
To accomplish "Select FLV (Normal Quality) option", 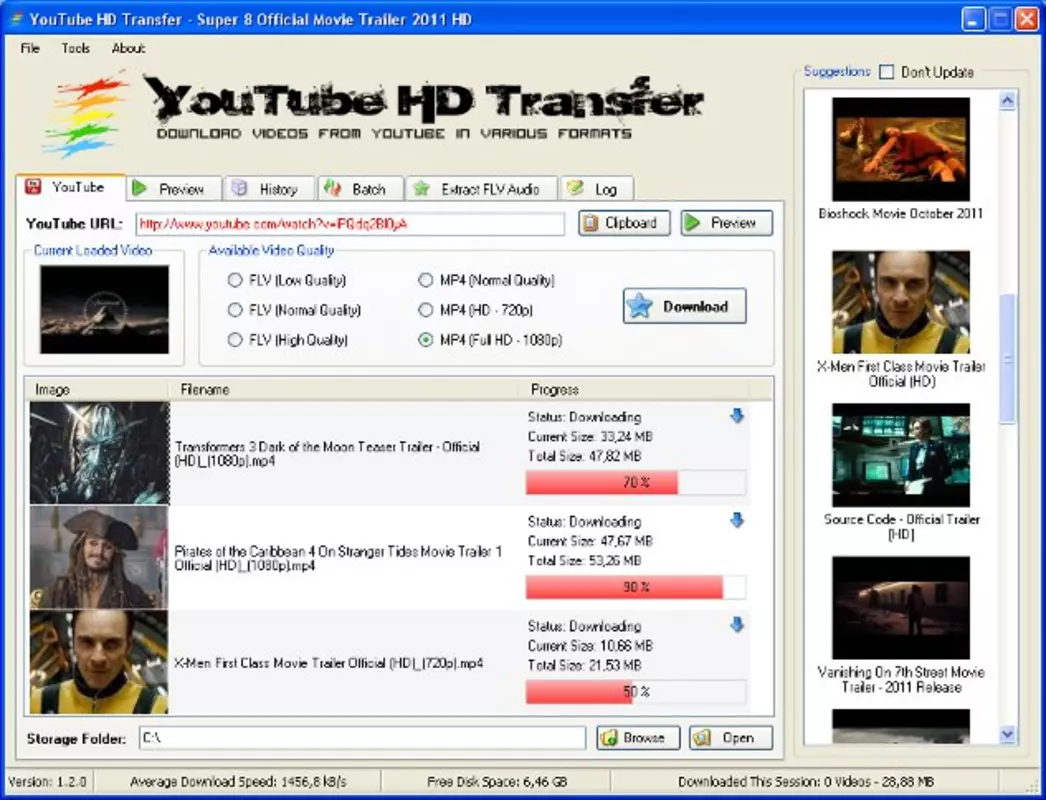I will (x=294, y=310).
